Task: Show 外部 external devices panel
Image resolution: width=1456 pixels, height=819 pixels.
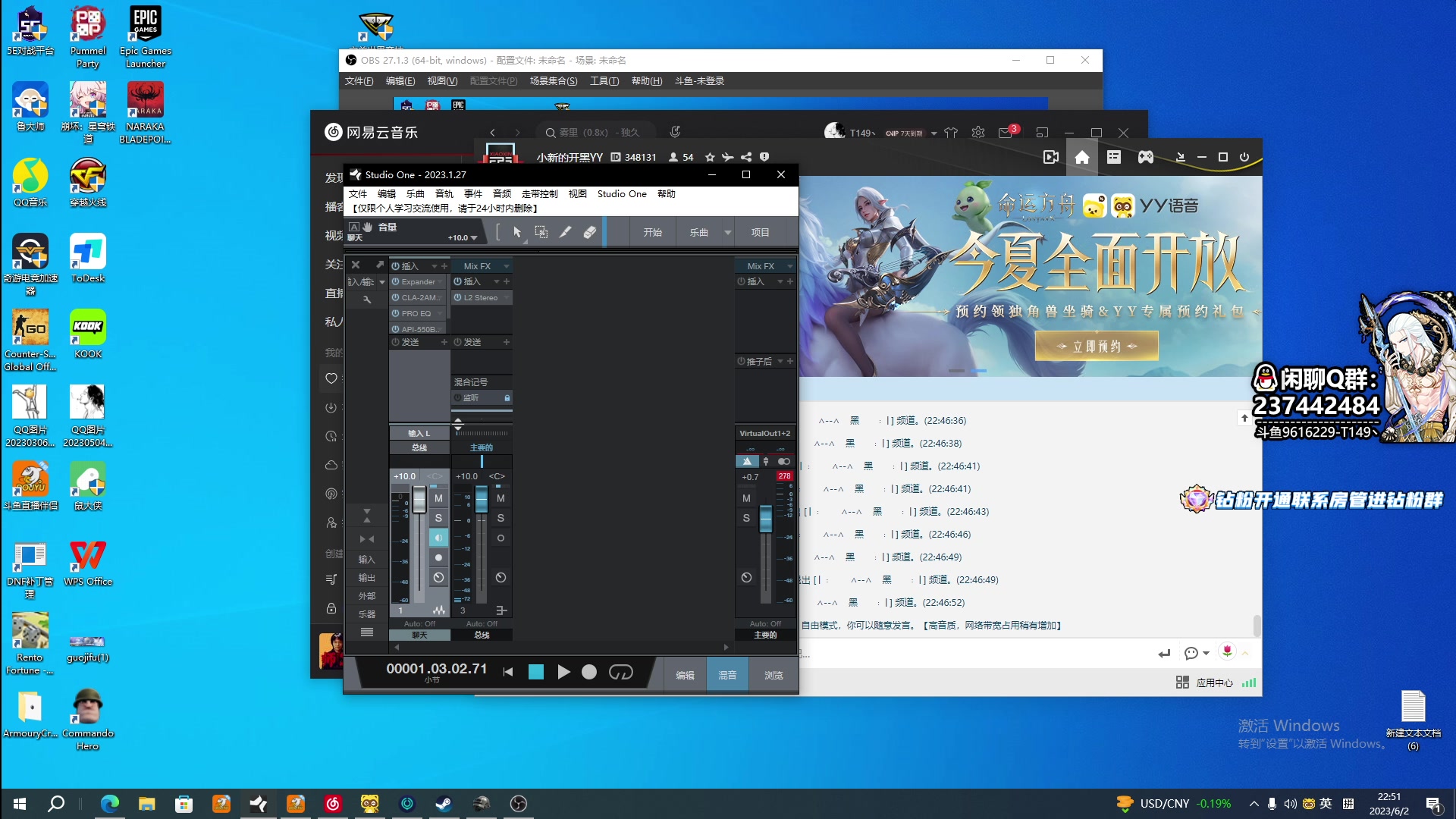Action: click(x=367, y=596)
